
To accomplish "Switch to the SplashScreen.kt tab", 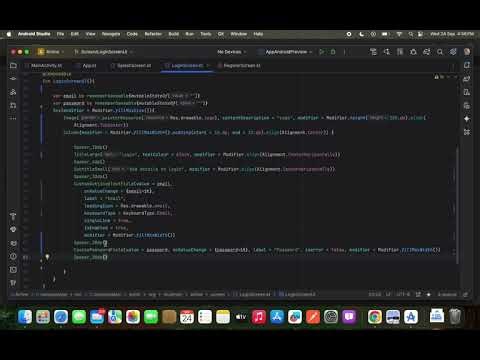I will tap(131, 66).
